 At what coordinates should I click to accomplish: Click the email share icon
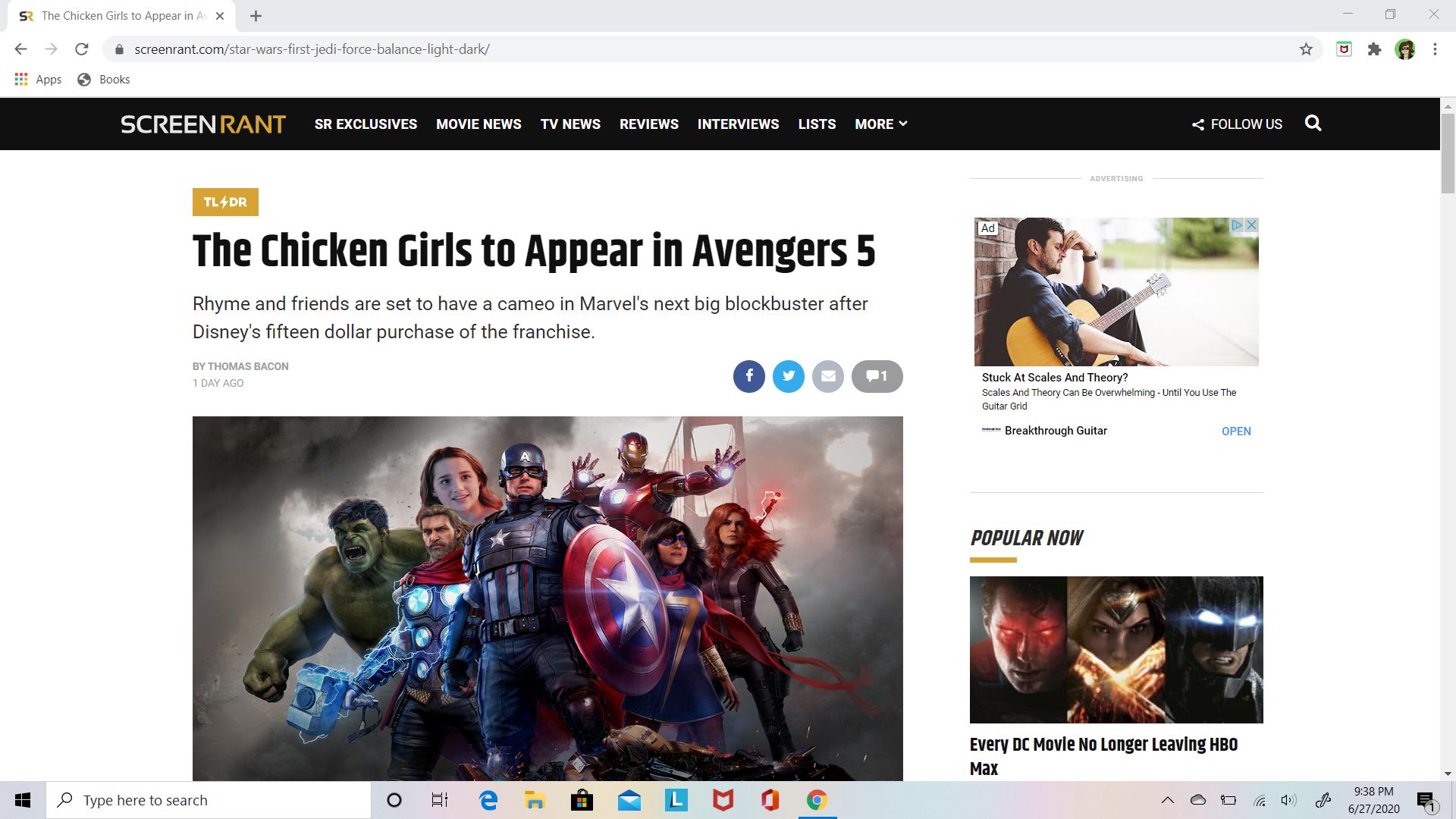[827, 376]
